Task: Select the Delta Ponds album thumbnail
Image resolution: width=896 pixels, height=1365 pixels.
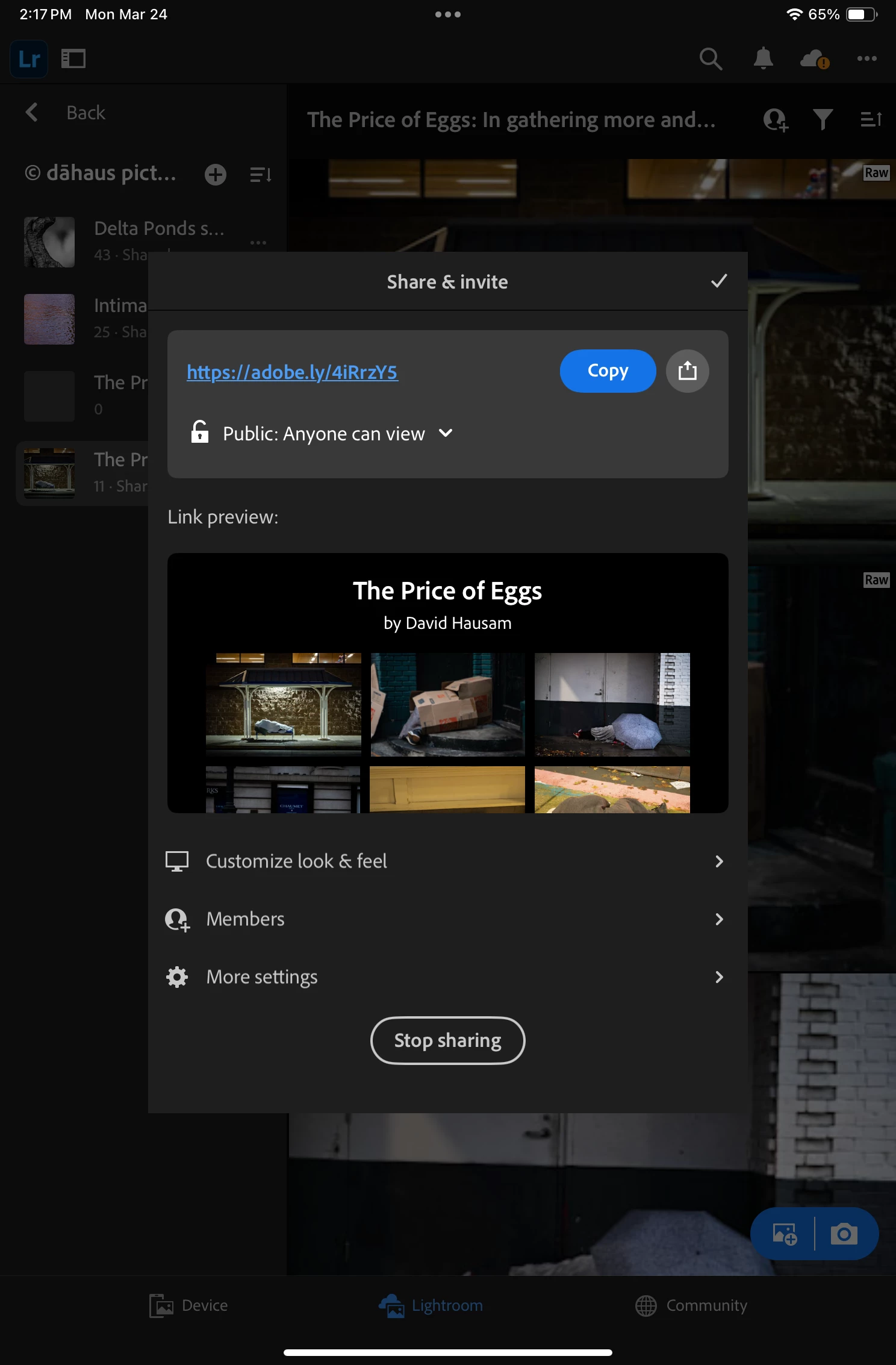Action: coord(49,242)
